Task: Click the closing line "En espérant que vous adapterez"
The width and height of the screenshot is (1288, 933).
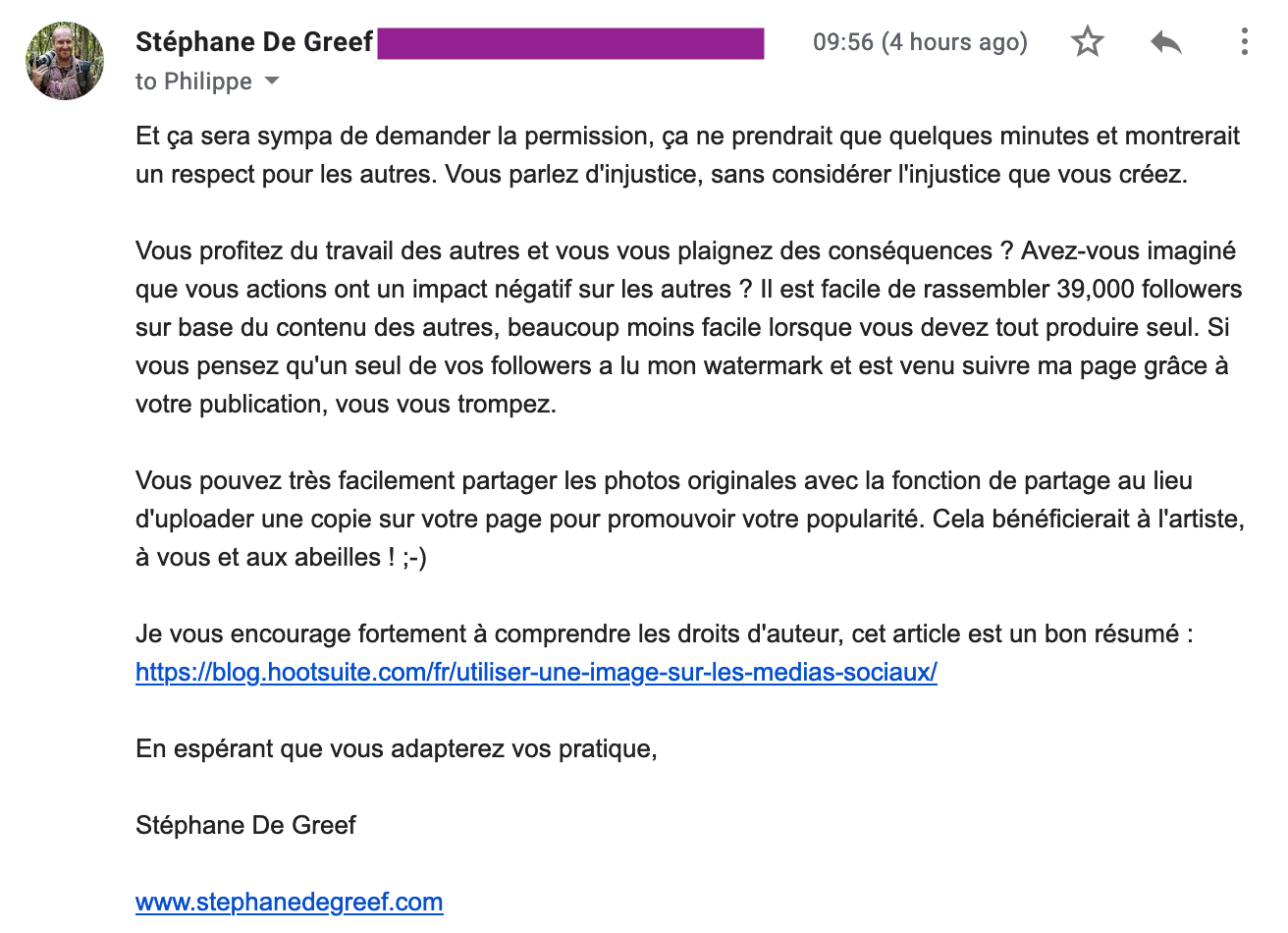Action: click(396, 748)
